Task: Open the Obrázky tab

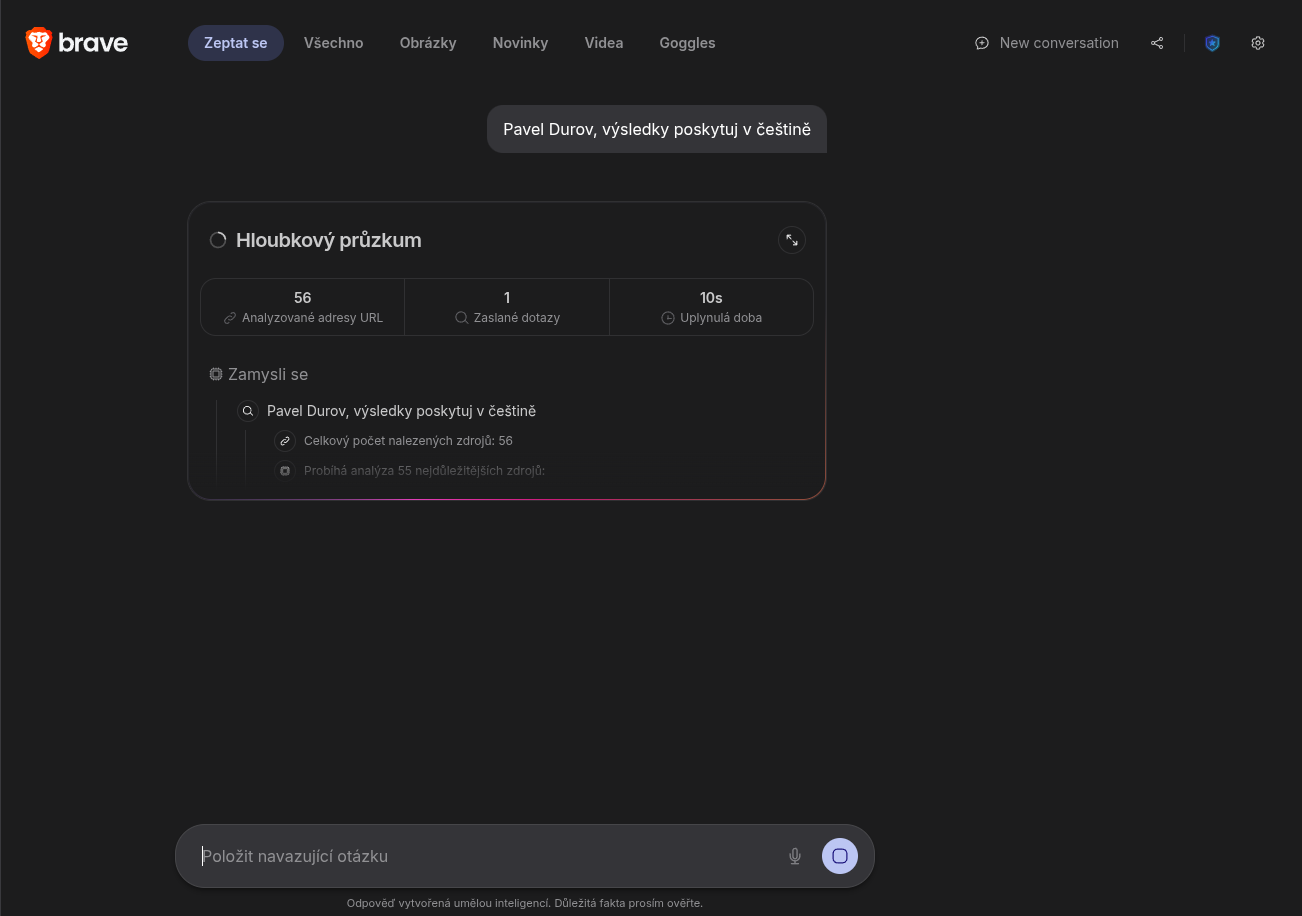Action: [x=428, y=43]
